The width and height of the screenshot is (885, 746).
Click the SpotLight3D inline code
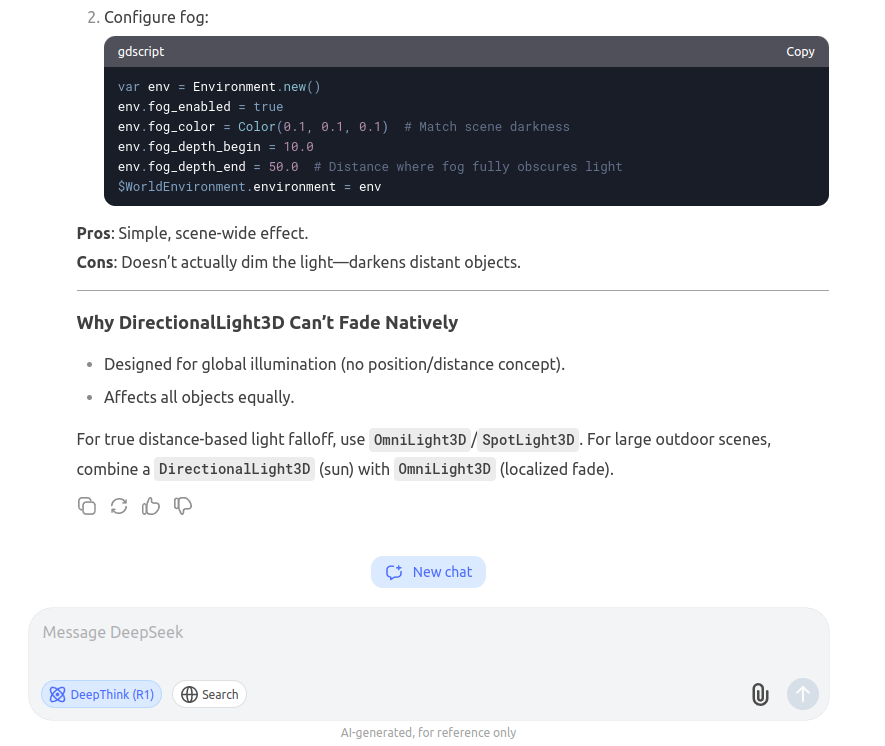point(528,440)
